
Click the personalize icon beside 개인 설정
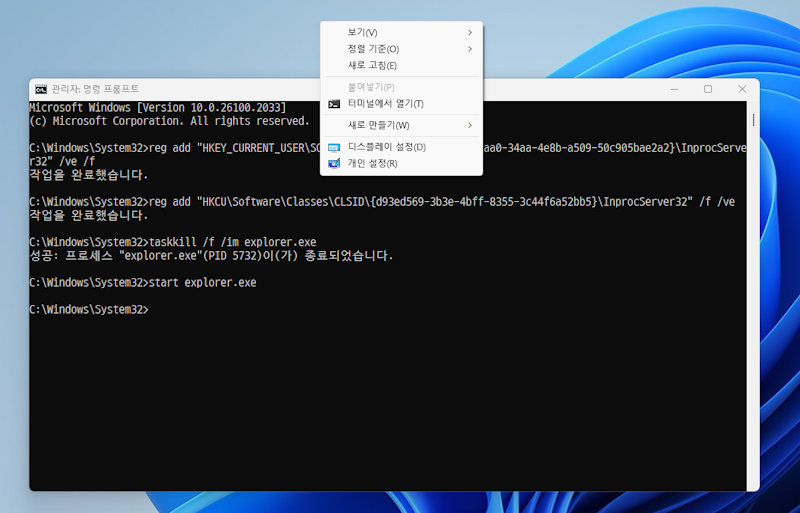pyautogui.click(x=334, y=164)
